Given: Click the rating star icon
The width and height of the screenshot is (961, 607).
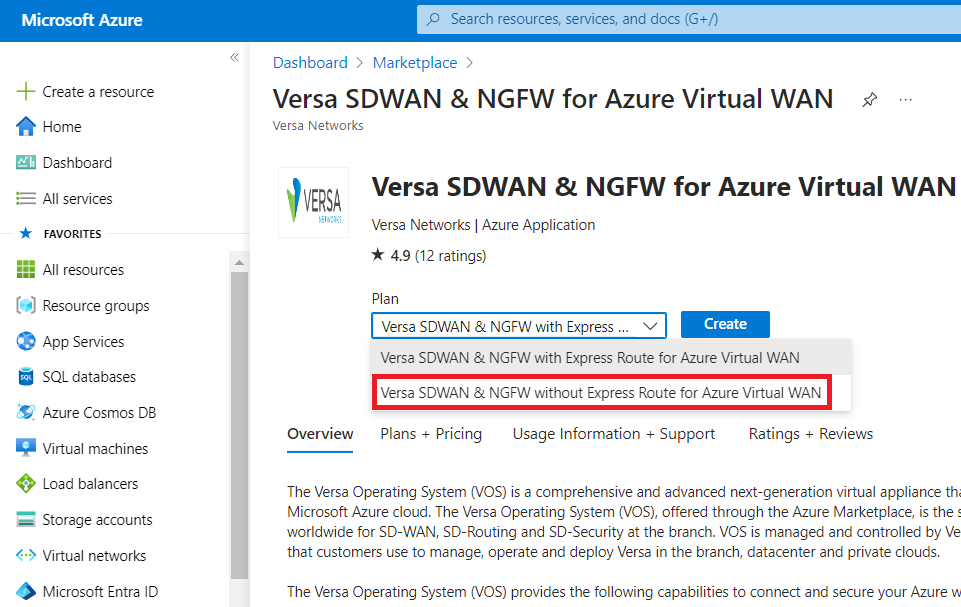Looking at the screenshot, I should pyautogui.click(x=378, y=254).
